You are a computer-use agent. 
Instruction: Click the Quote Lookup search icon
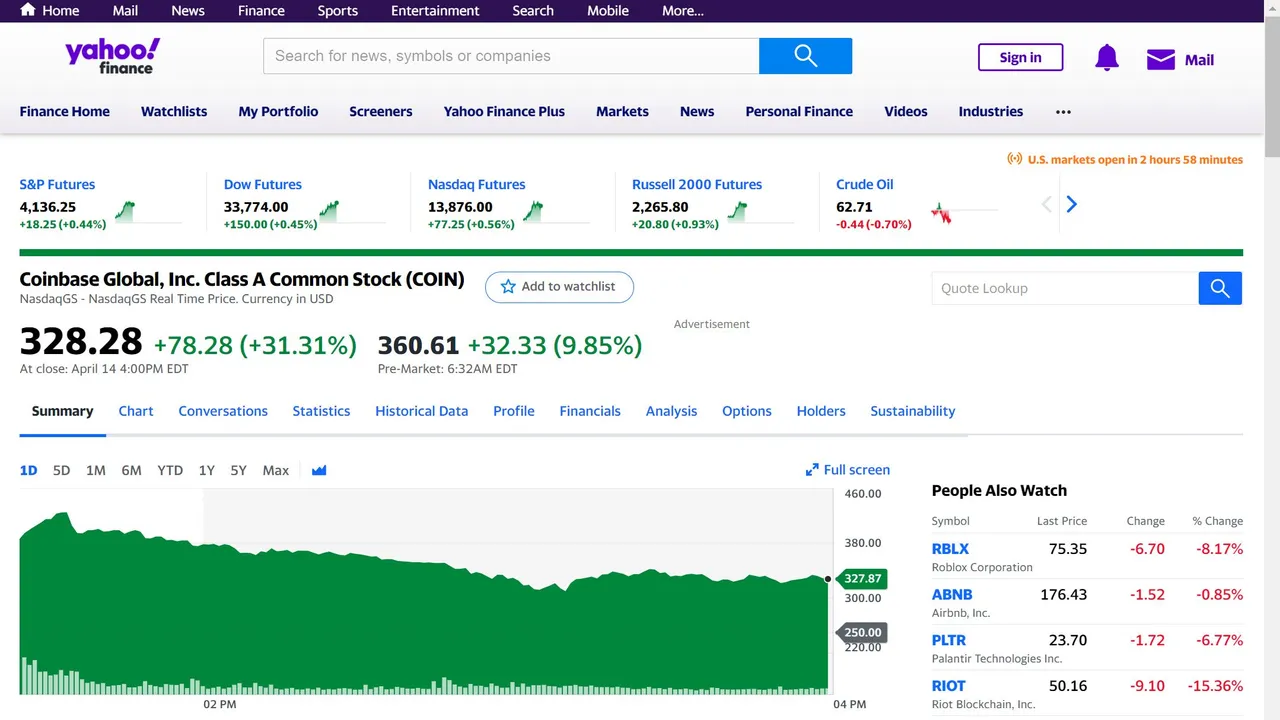point(1220,288)
